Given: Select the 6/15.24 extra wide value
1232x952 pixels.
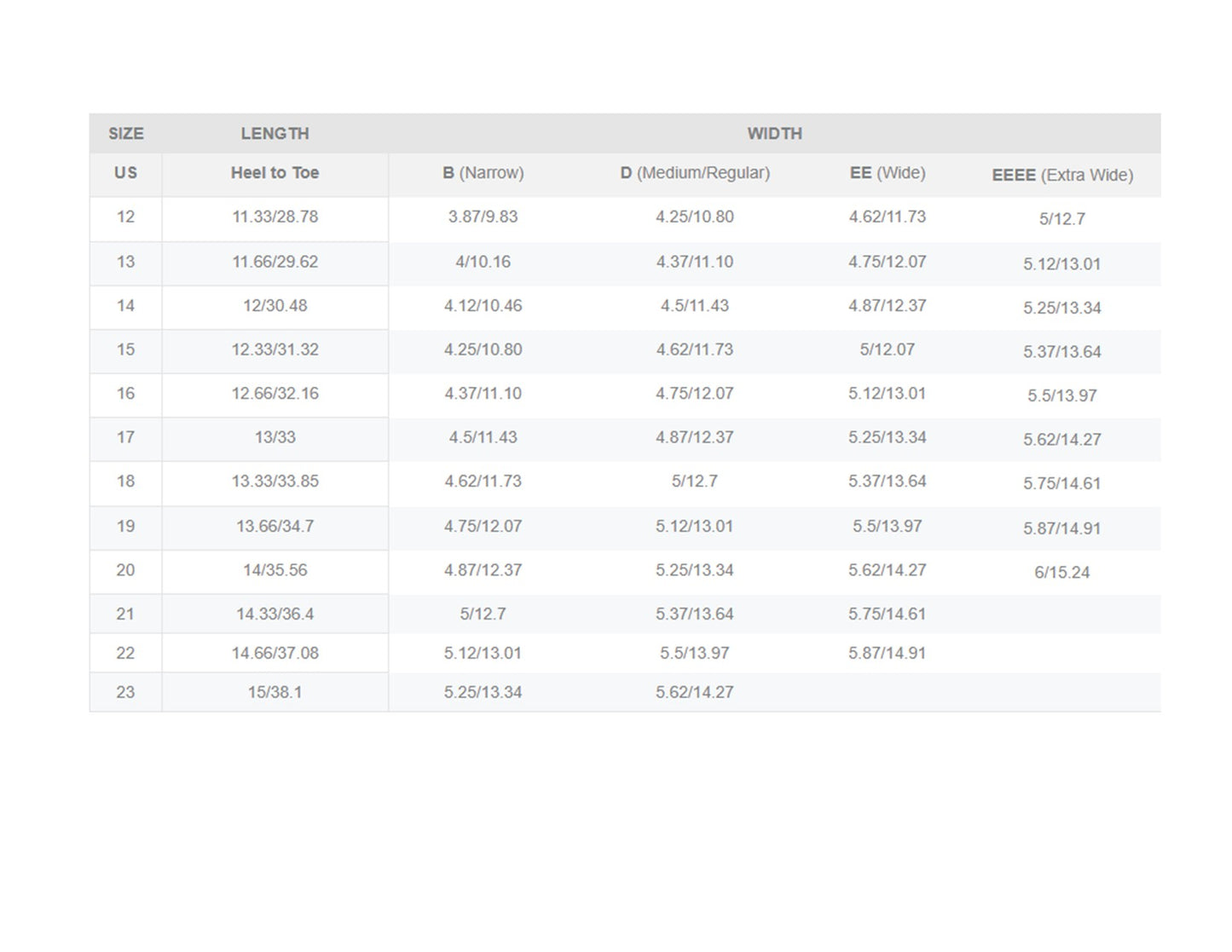Looking at the screenshot, I should click(1061, 573).
